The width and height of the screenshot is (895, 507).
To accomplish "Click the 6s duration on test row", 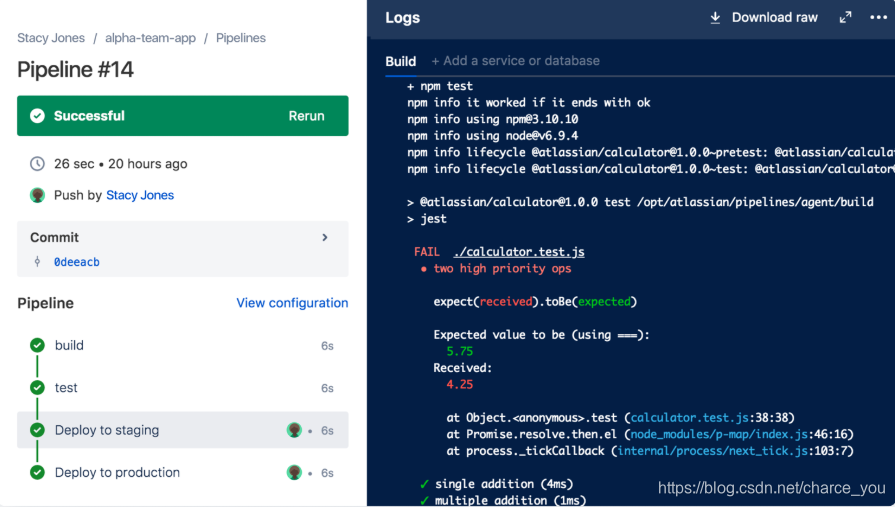I will [327, 388].
